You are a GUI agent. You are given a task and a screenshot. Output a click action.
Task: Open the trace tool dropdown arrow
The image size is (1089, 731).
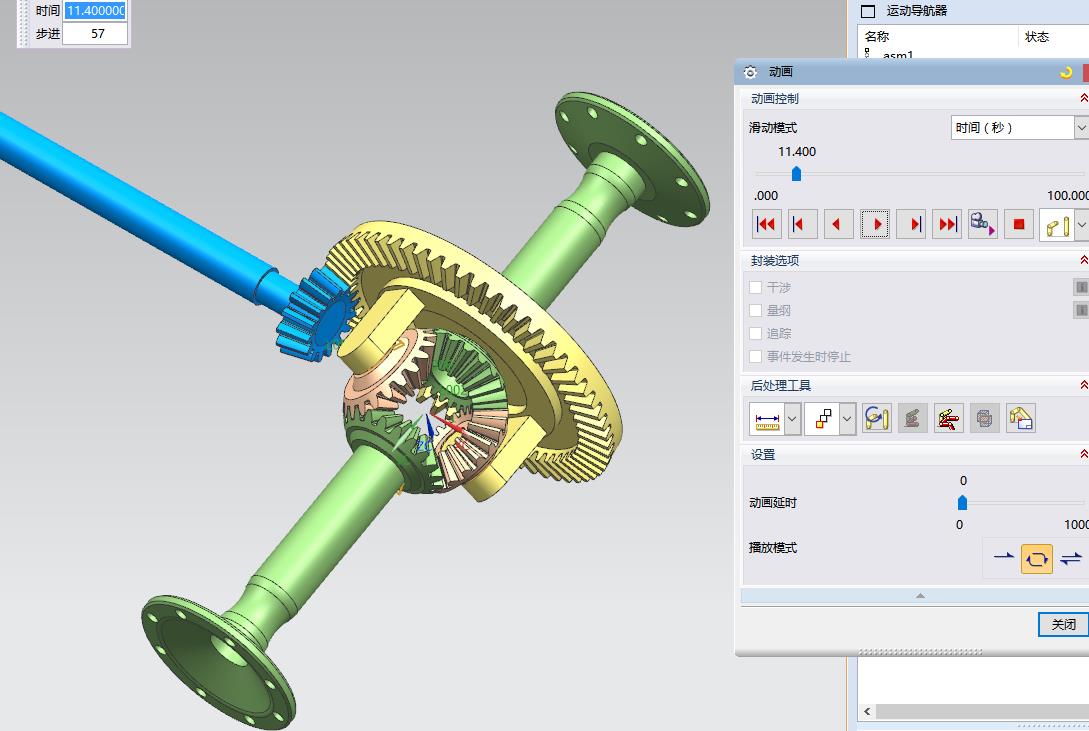pos(847,419)
